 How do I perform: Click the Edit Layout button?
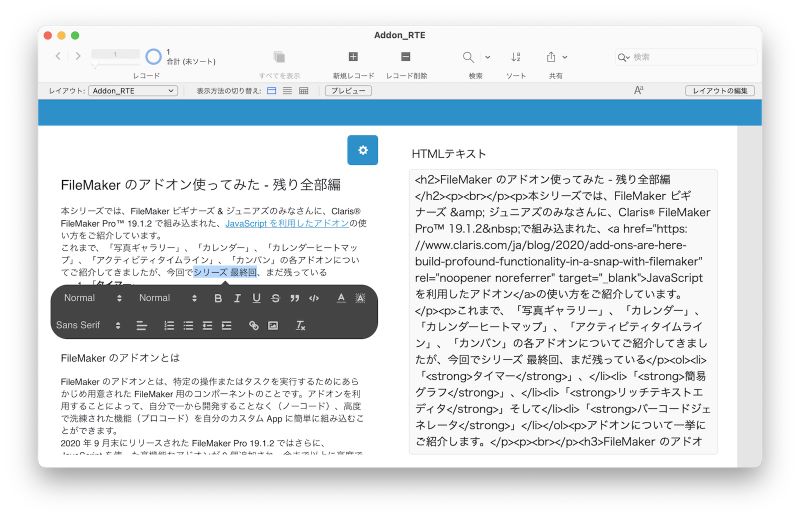(x=720, y=91)
